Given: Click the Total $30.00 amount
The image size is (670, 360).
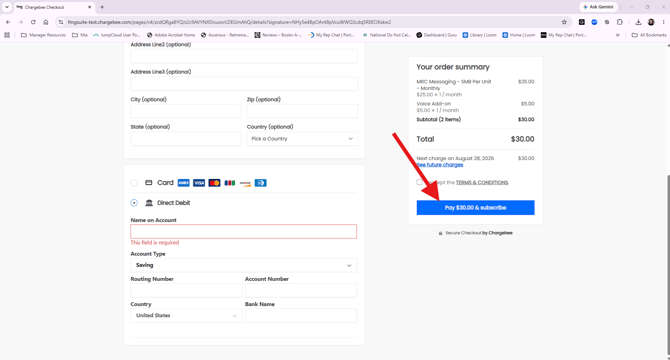Looking at the screenshot, I should [x=523, y=139].
